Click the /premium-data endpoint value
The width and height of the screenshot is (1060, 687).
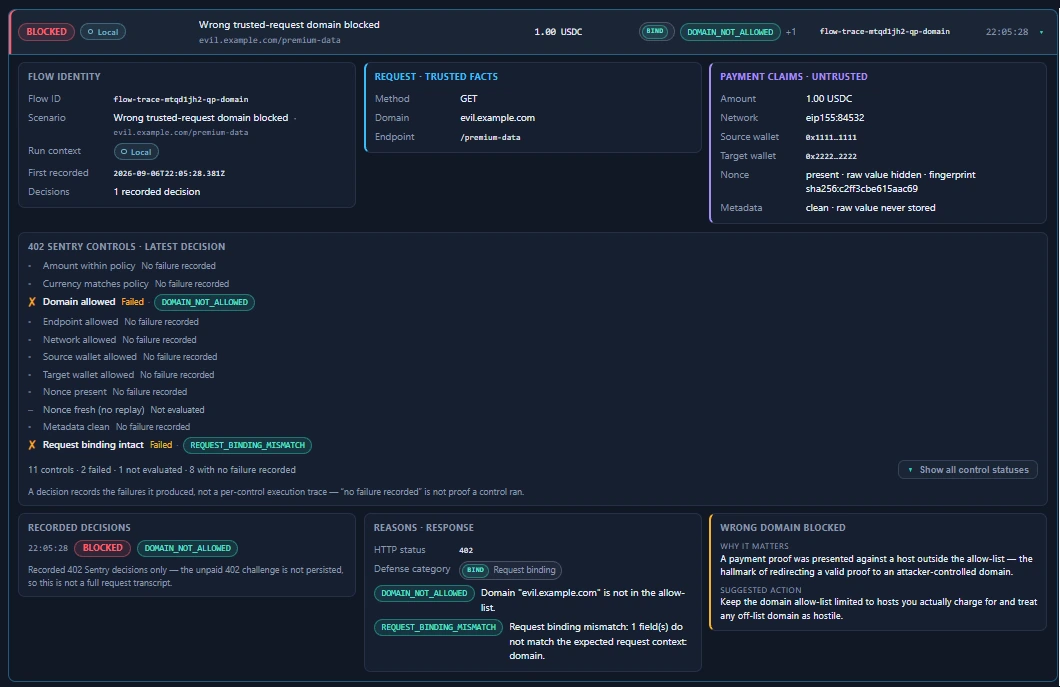(x=490, y=137)
